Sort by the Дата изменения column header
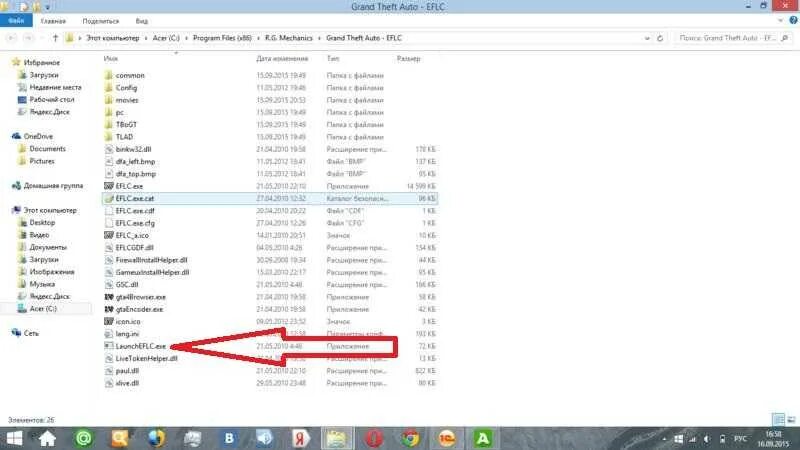The width and height of the screenshot is (800, 450). click(x=282, y=59)
